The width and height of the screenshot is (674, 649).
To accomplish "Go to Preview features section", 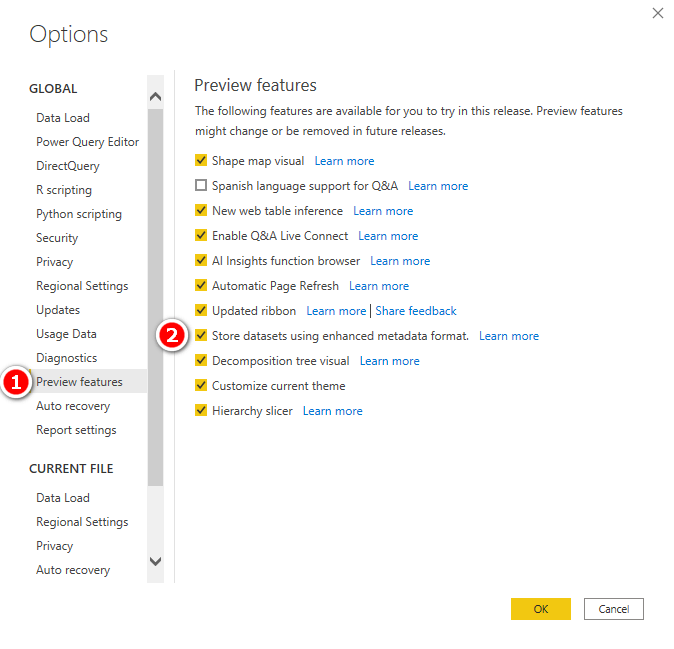I will coord(79,382).
